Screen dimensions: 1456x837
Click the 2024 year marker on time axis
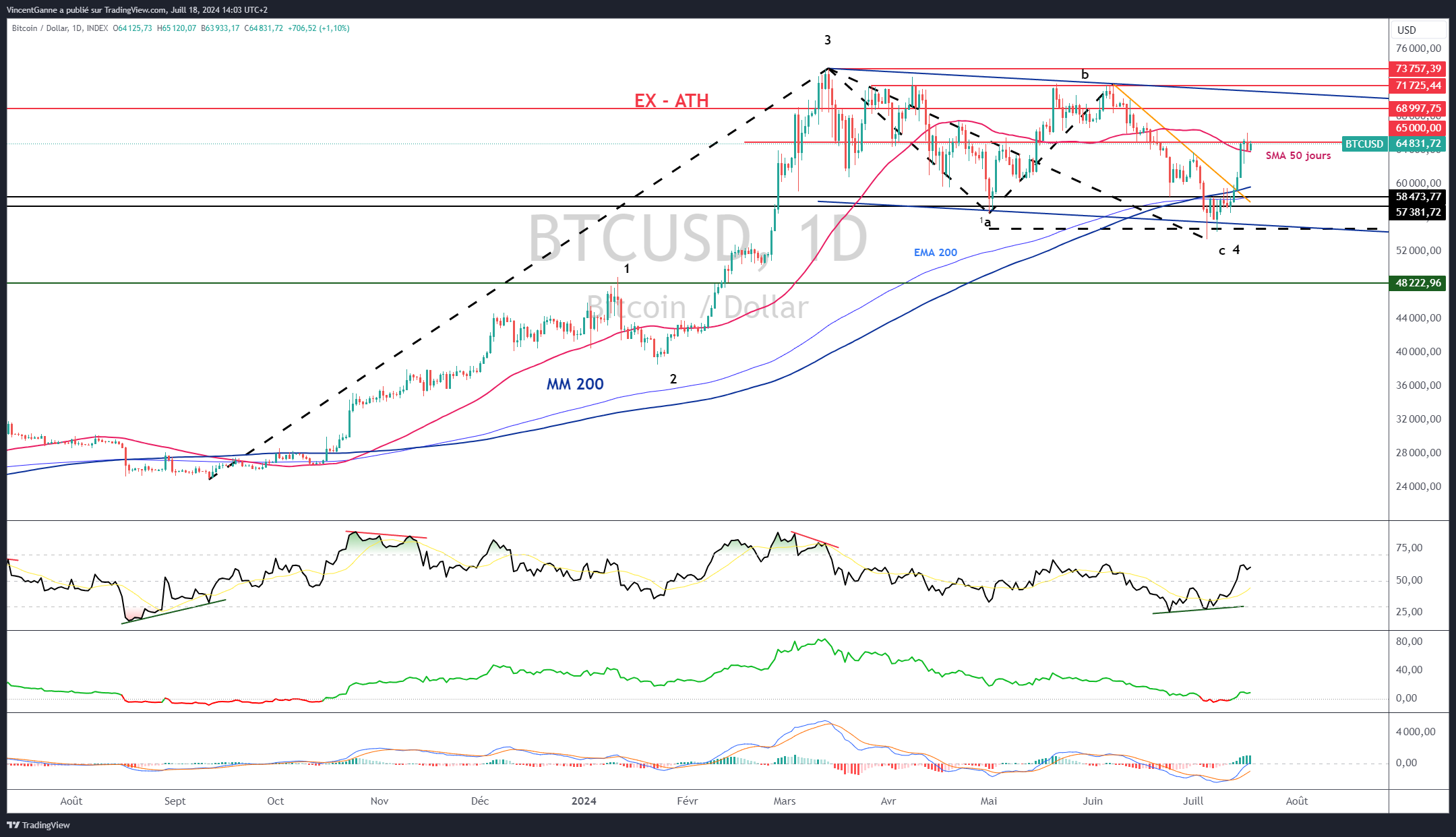pos(584,801)
